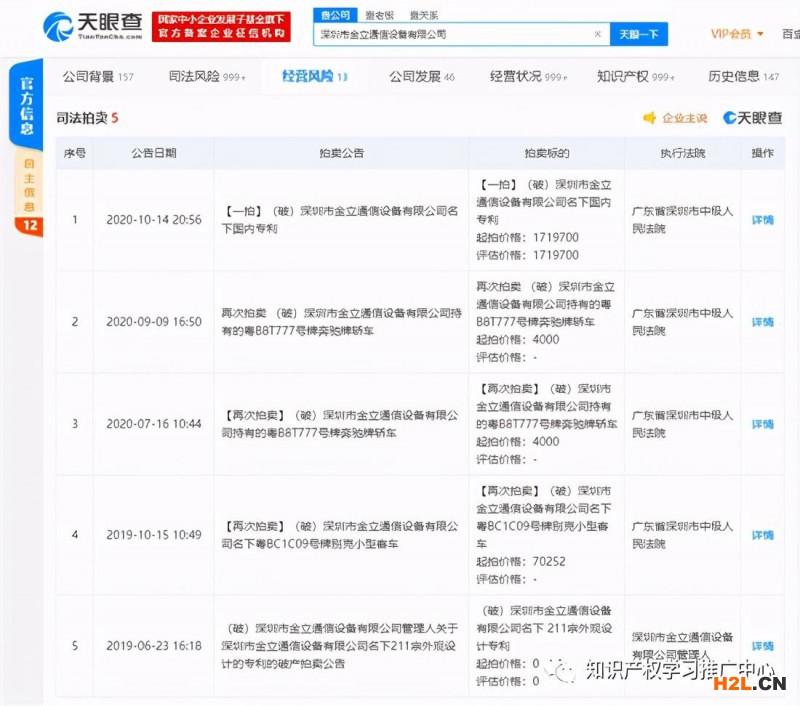800x706 pixels.
Task: Select the 官方信息 side tab
Action: point(26,105)
